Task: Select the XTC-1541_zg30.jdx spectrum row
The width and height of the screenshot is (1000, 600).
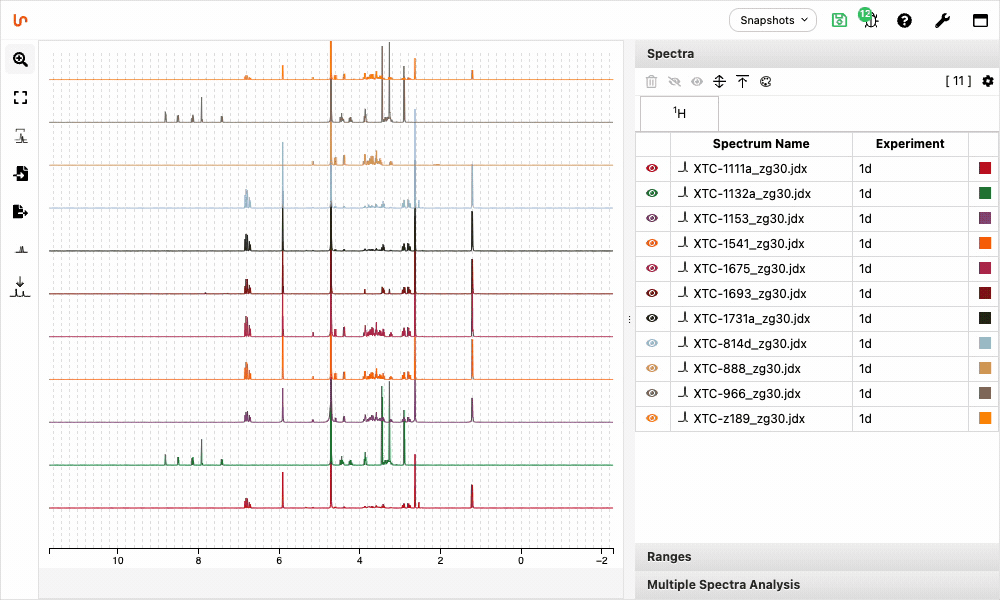Action: coord(760,243)
